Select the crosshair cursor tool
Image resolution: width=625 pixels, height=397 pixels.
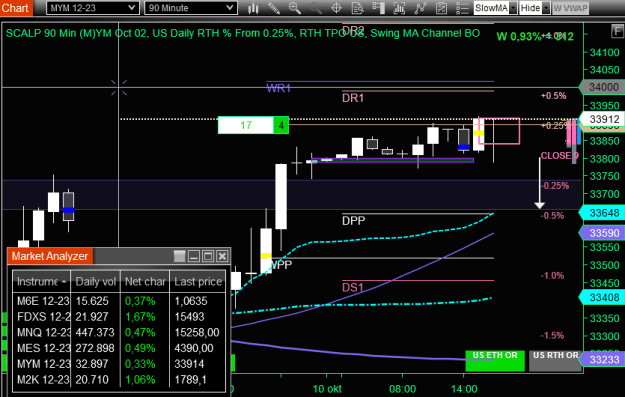(x=336, y=8)
